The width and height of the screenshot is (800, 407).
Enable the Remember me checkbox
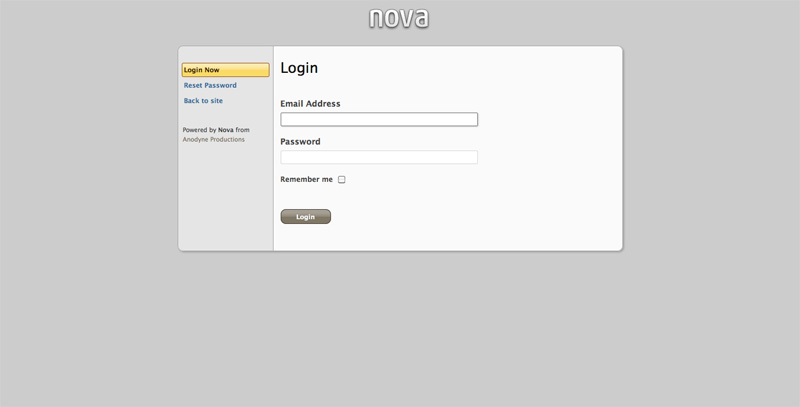(x=341, y=180)
